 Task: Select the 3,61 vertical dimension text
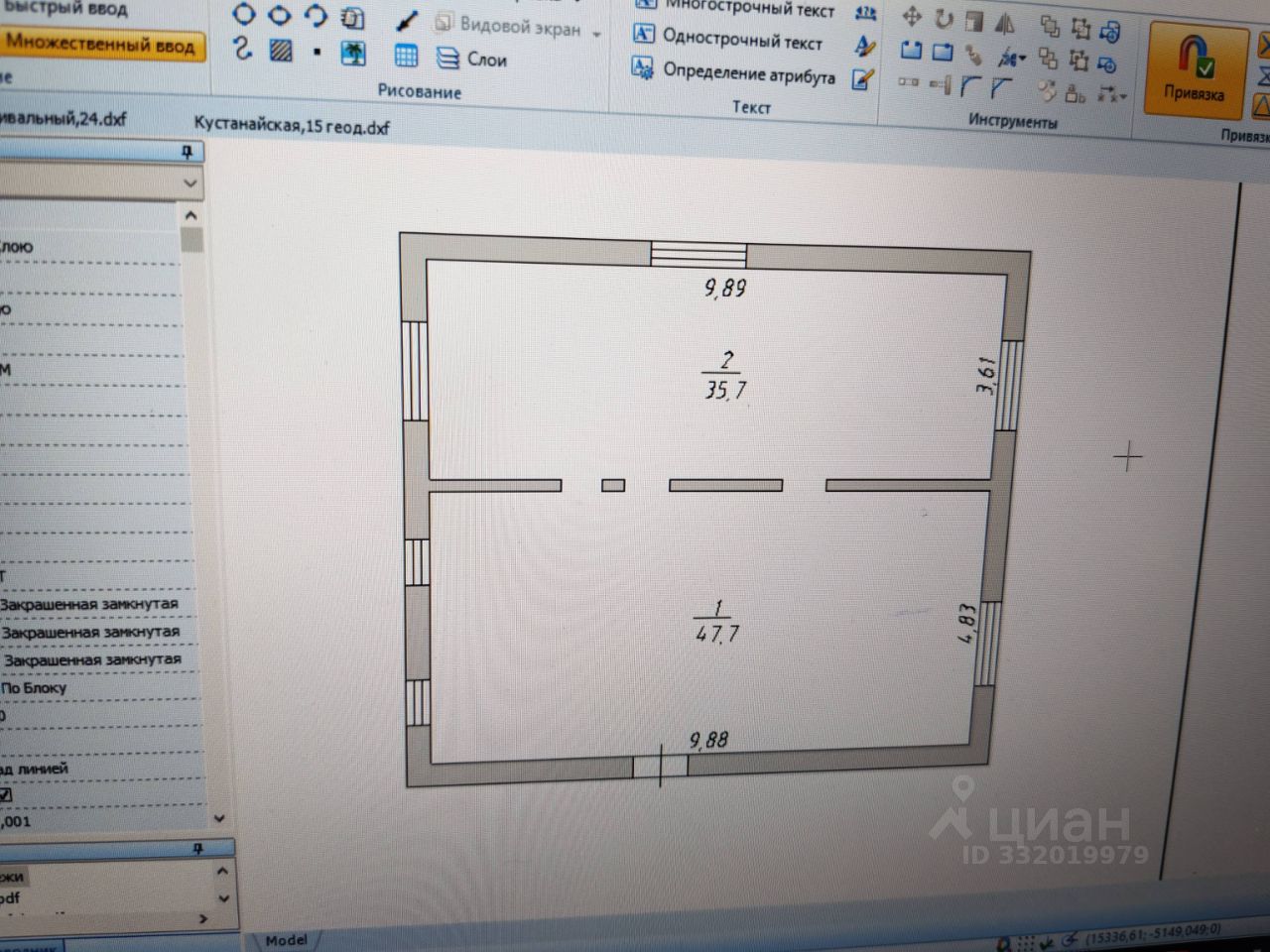click(x=986, y=376)
